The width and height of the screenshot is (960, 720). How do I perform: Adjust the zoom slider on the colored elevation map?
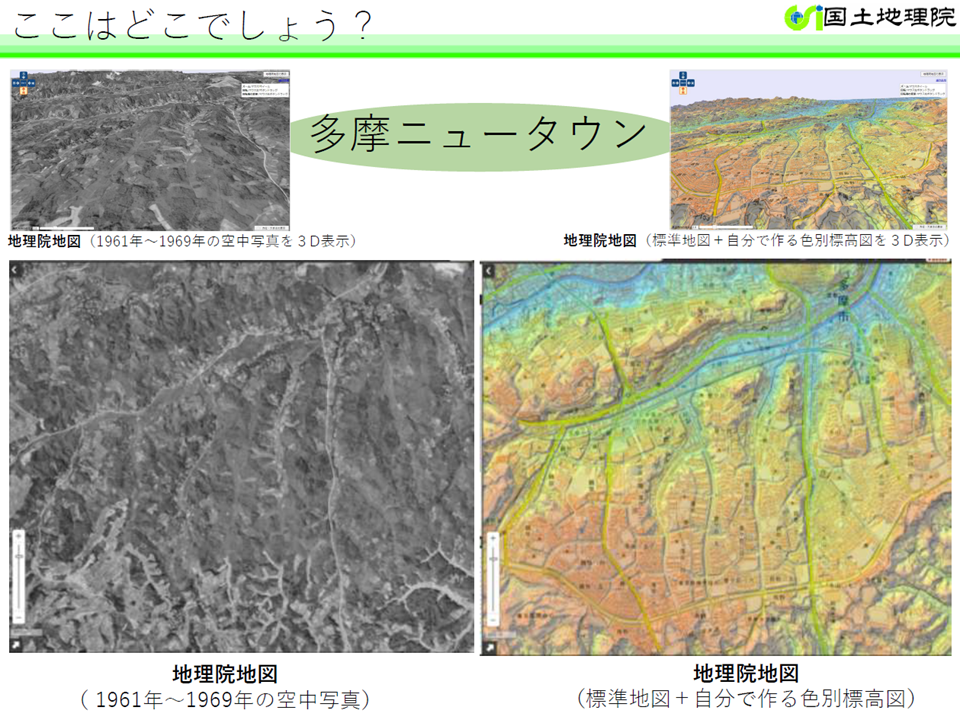click(493, 579)
